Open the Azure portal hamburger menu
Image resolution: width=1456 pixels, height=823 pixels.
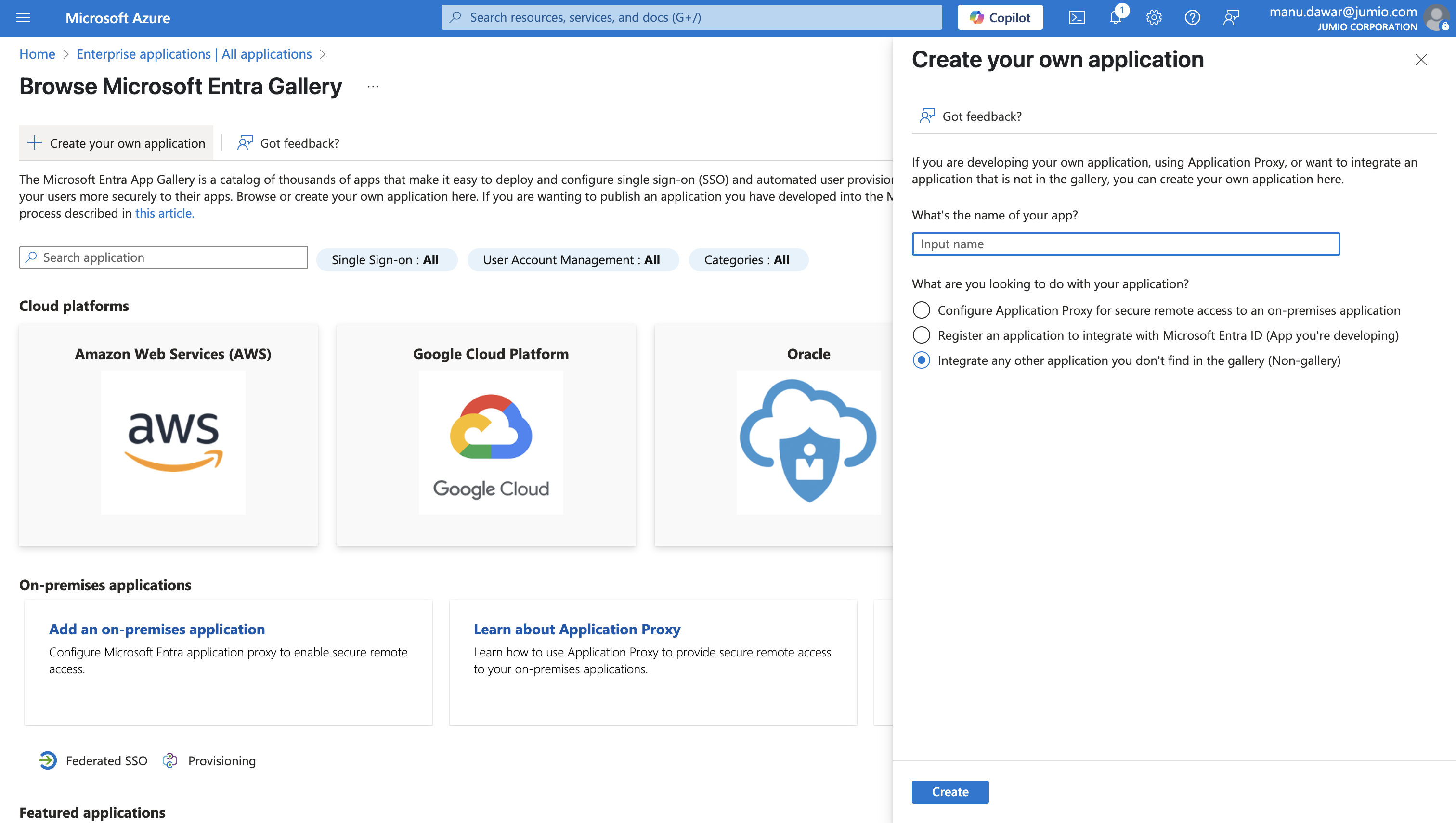click(23, 17)
